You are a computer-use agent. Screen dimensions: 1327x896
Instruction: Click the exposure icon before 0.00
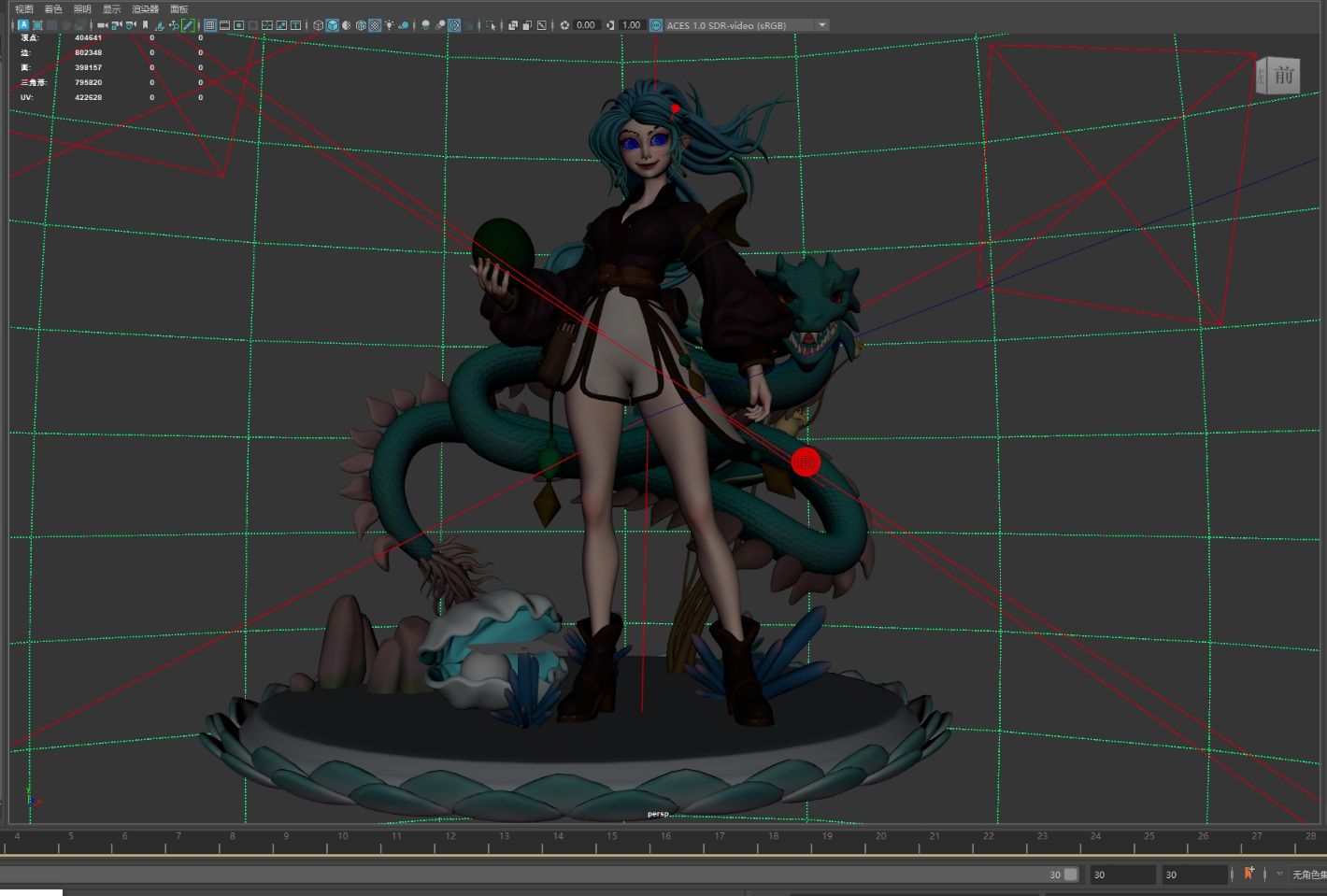click(564, 25)
